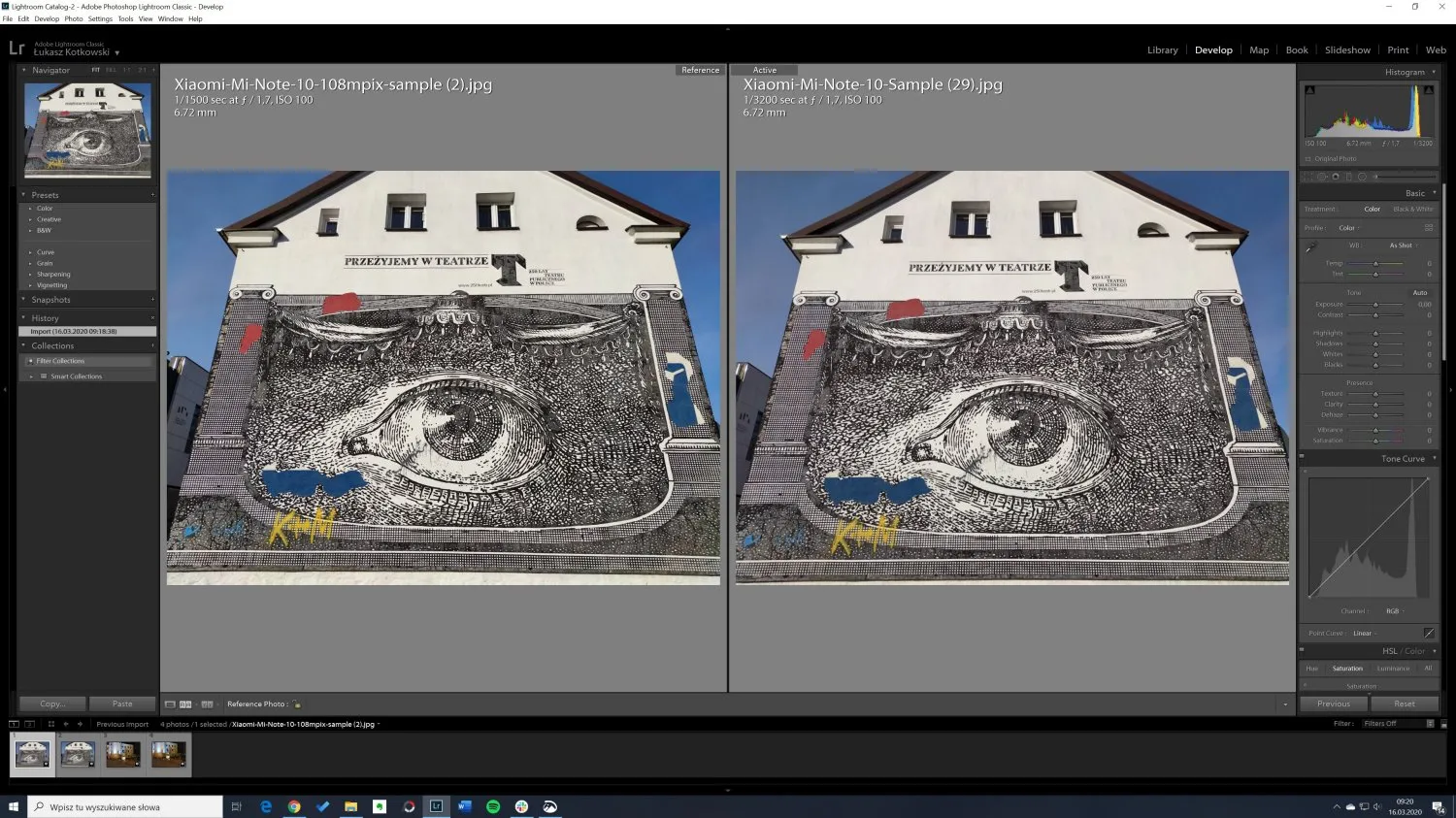
Task: Switch to the Slideshow module
Action: click(1347, 50)
